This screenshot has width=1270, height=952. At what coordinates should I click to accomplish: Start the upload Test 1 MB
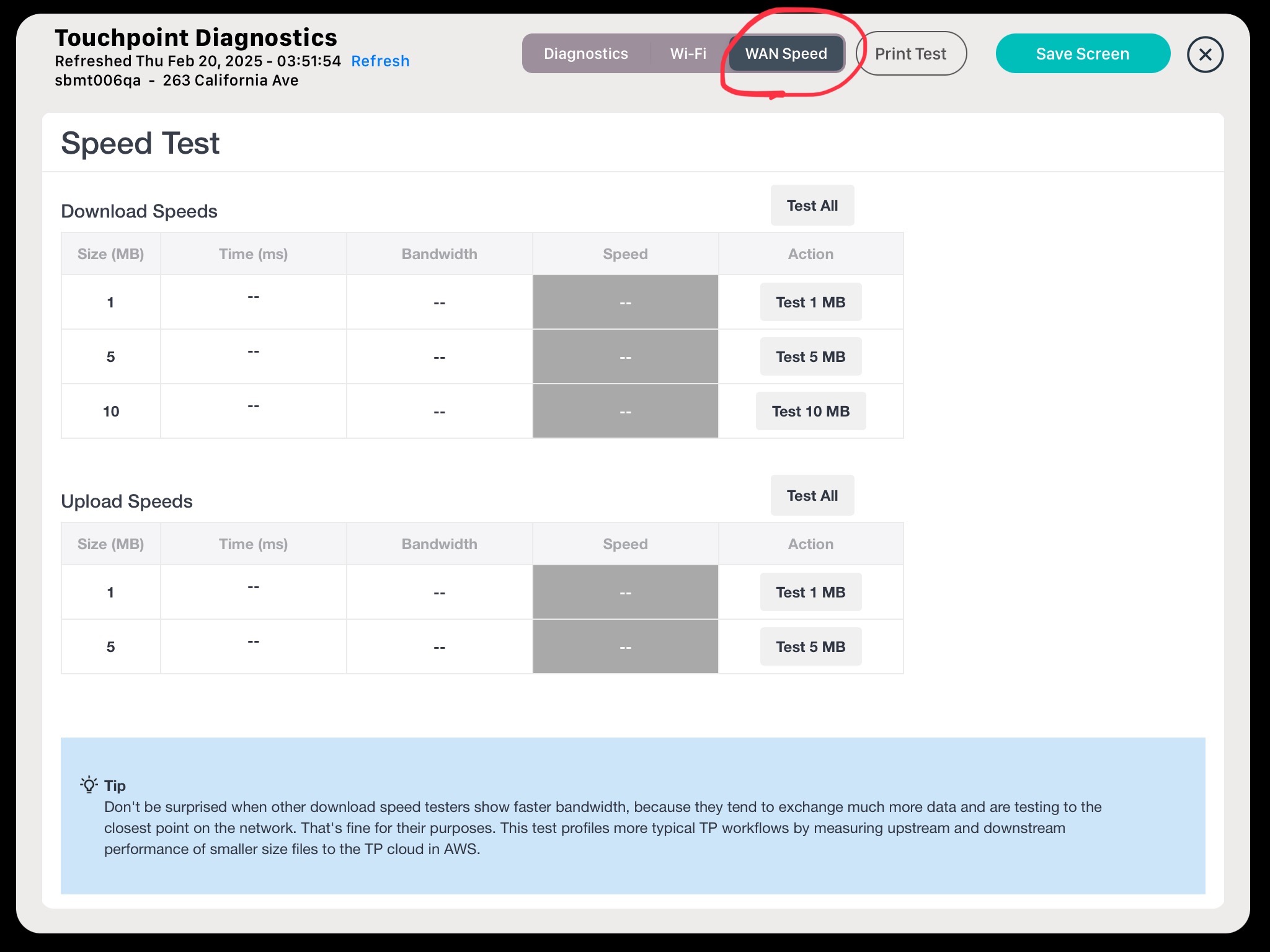click(x=810, y=593)
